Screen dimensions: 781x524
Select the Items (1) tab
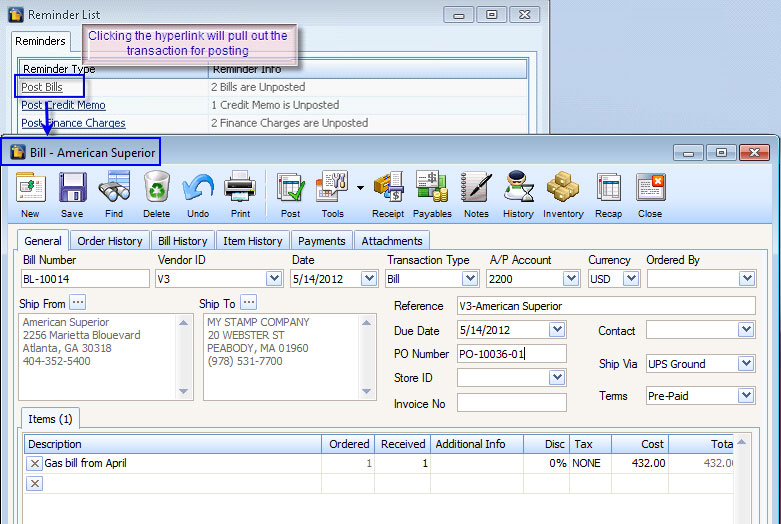pos(50,419)
